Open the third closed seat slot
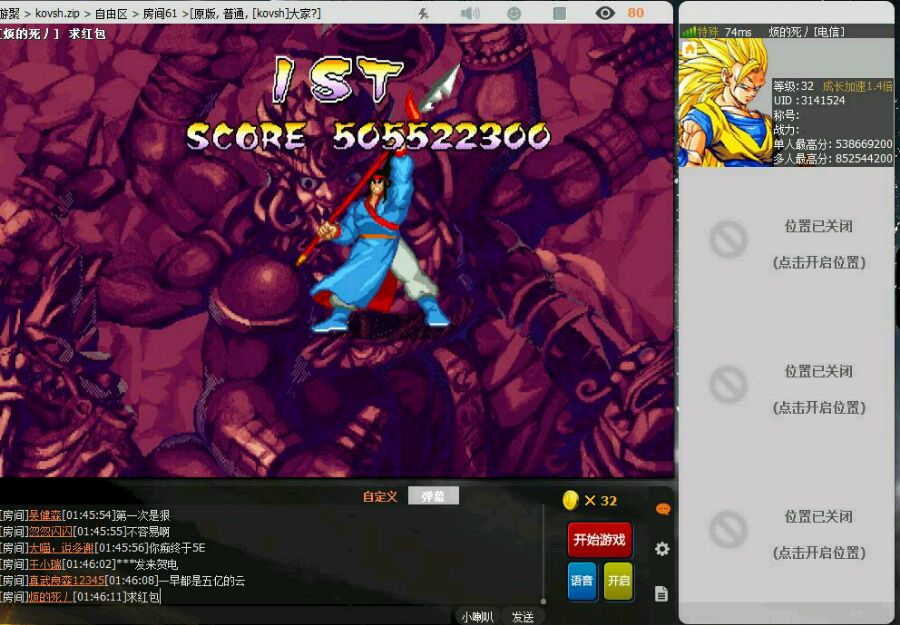 [818, 534]
